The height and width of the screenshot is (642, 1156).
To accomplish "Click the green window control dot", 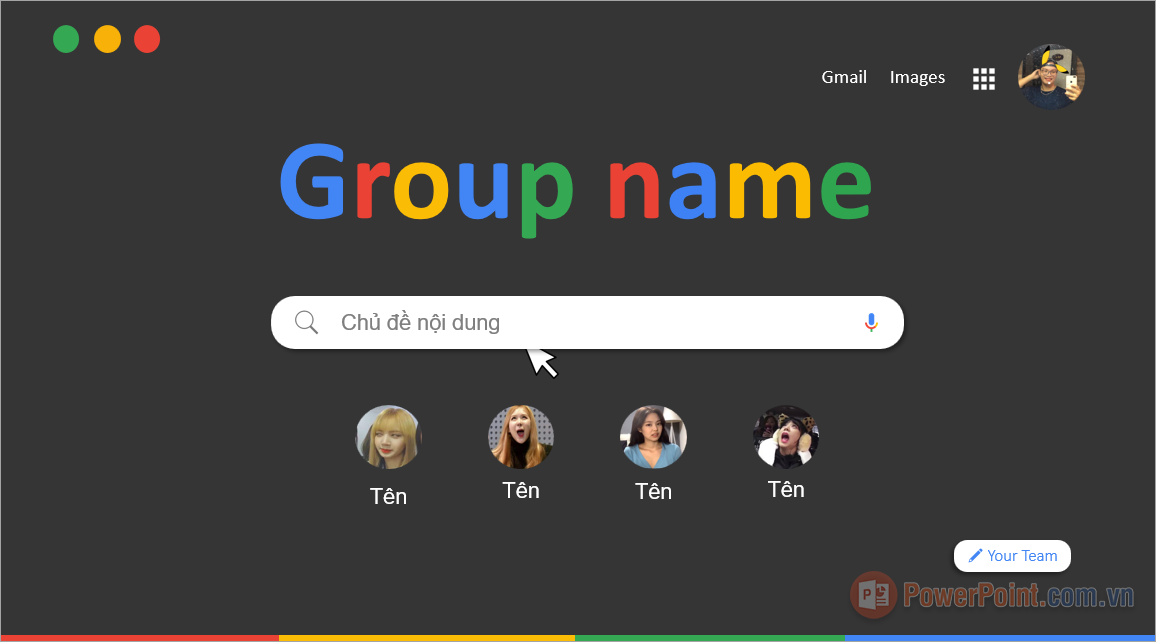I will [66, 39].
